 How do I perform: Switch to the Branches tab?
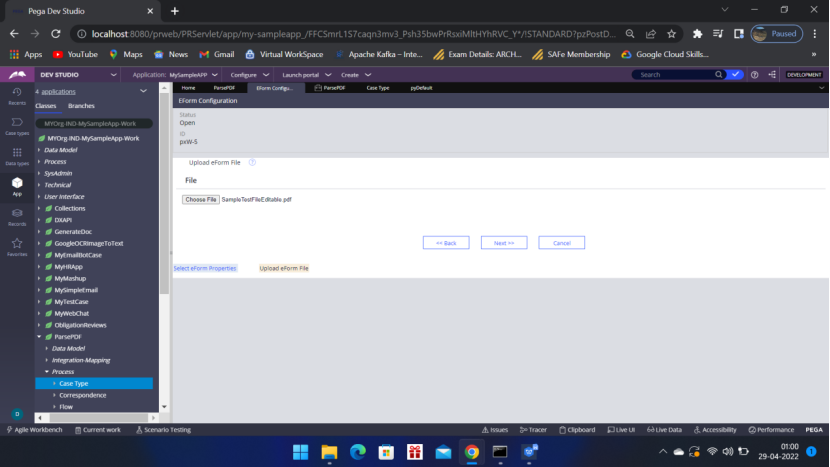81,106
